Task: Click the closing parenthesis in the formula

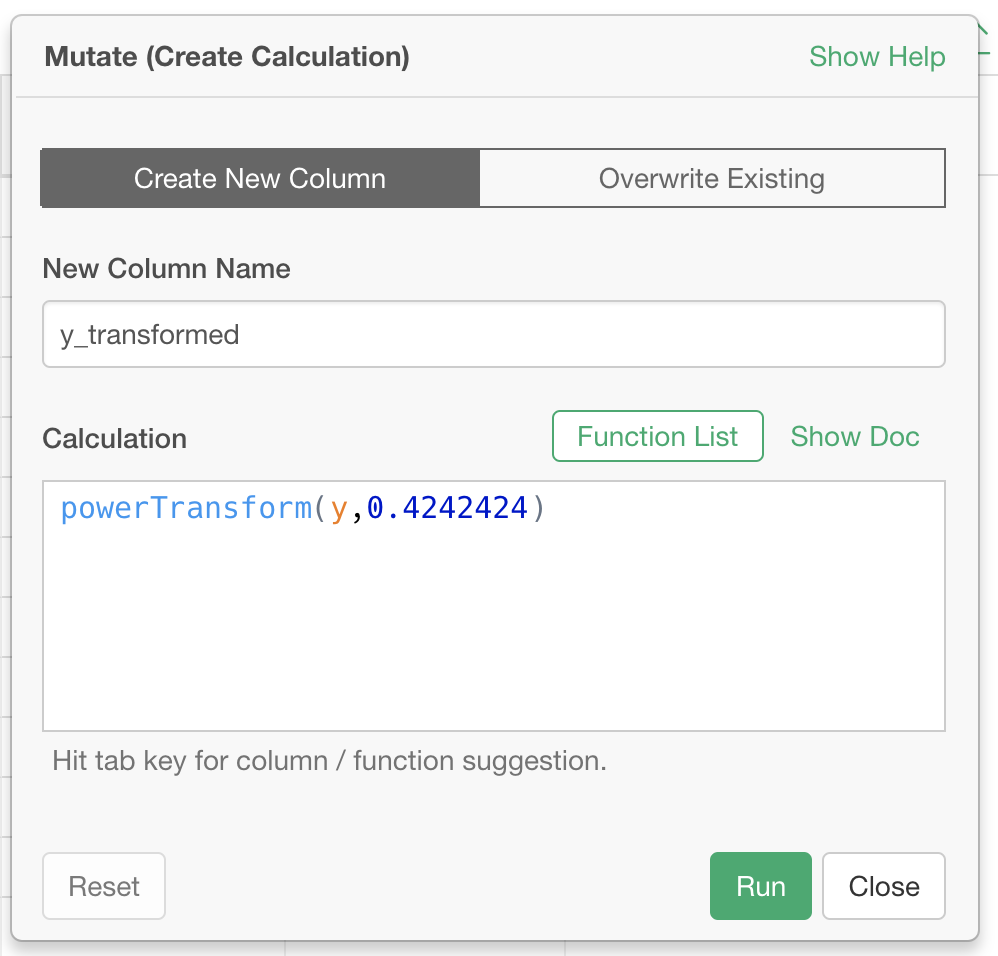Action: [x=539, y=509]
